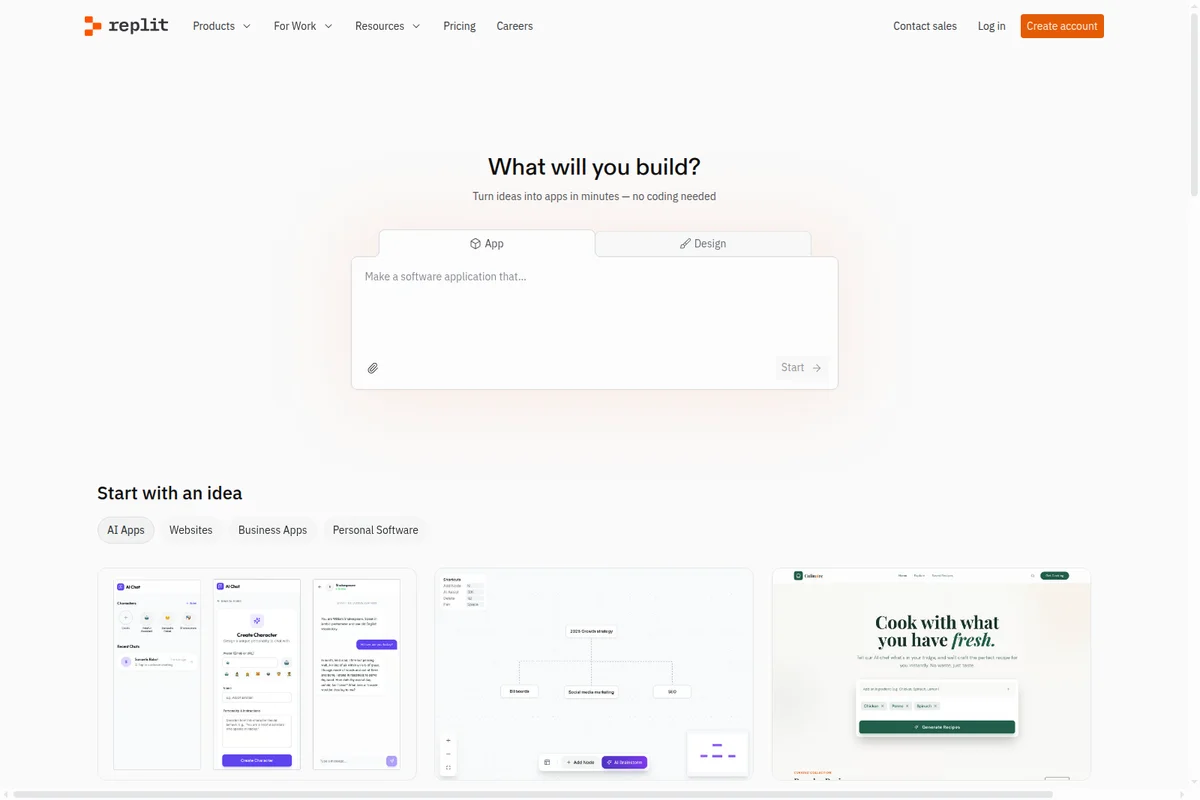Click the fit-view icon in the mind map toolbar

448,766
